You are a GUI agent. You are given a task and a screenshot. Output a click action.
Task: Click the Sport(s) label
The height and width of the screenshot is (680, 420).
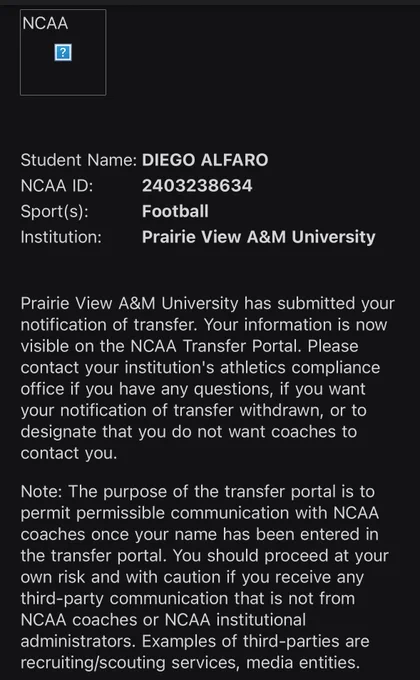(x=54, y=211)
